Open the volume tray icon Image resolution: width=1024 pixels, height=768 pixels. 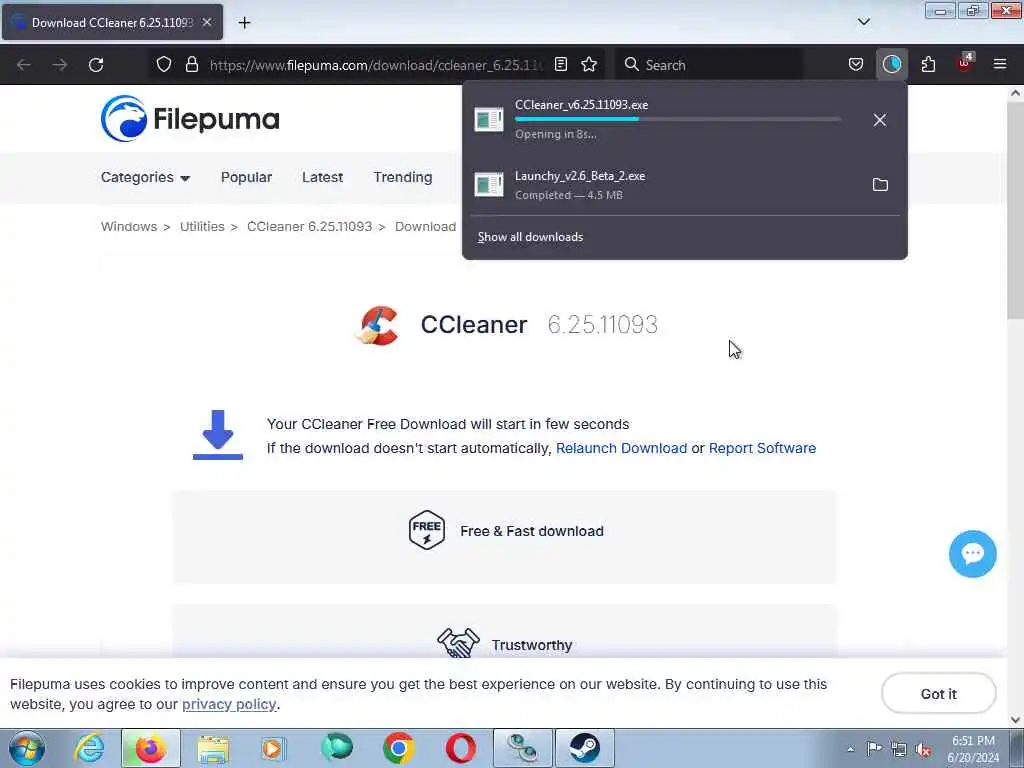point(923,749)
